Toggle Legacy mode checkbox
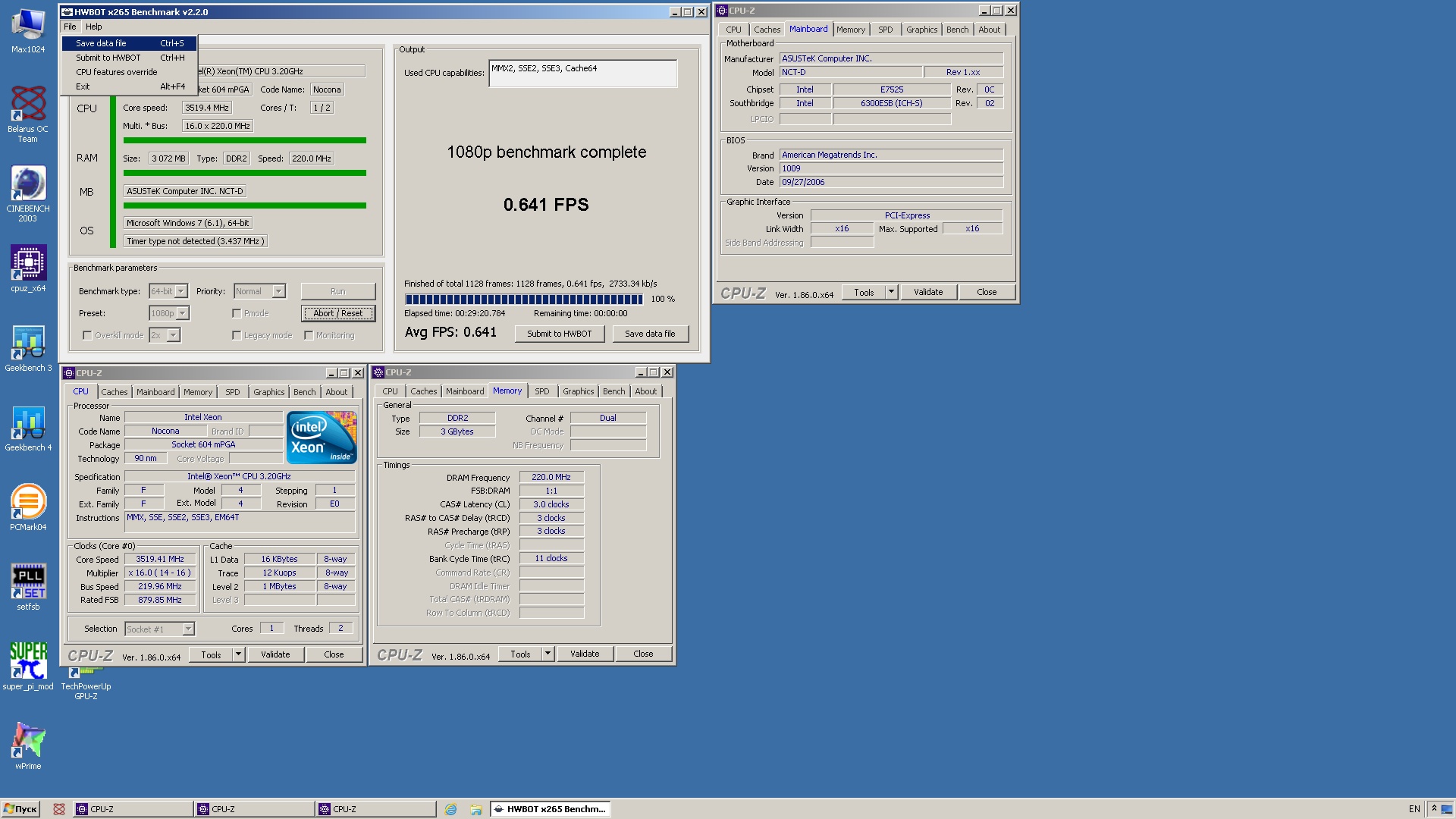The height and width of the screenshot is (819, 1456). tap(237, 335)
